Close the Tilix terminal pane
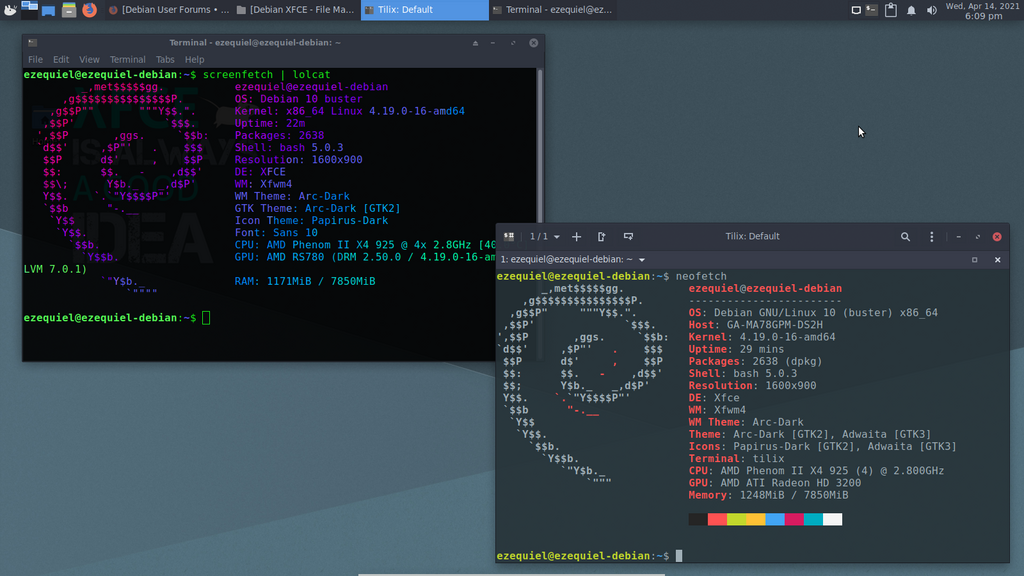This screenshot has height=576, width=1024. click(997, 260)
